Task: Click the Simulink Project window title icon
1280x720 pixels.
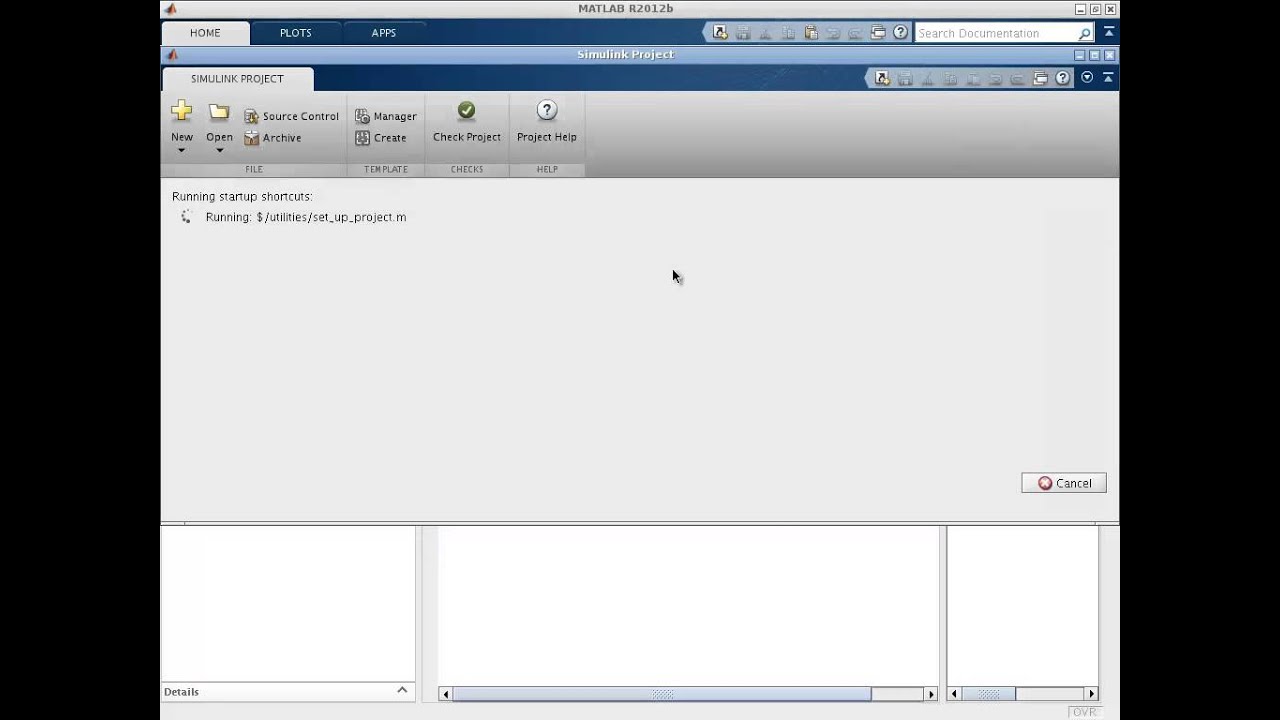Action: tap(172, 55)
